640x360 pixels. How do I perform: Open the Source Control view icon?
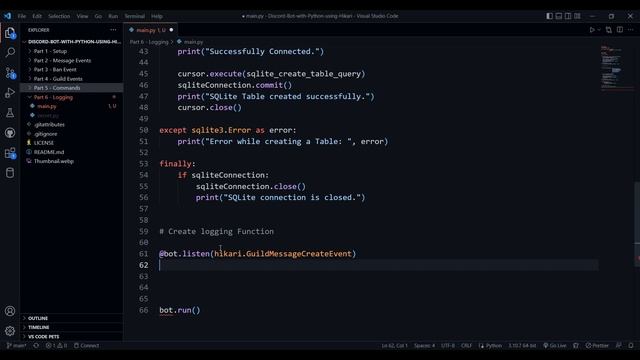(x=10, y=73)
